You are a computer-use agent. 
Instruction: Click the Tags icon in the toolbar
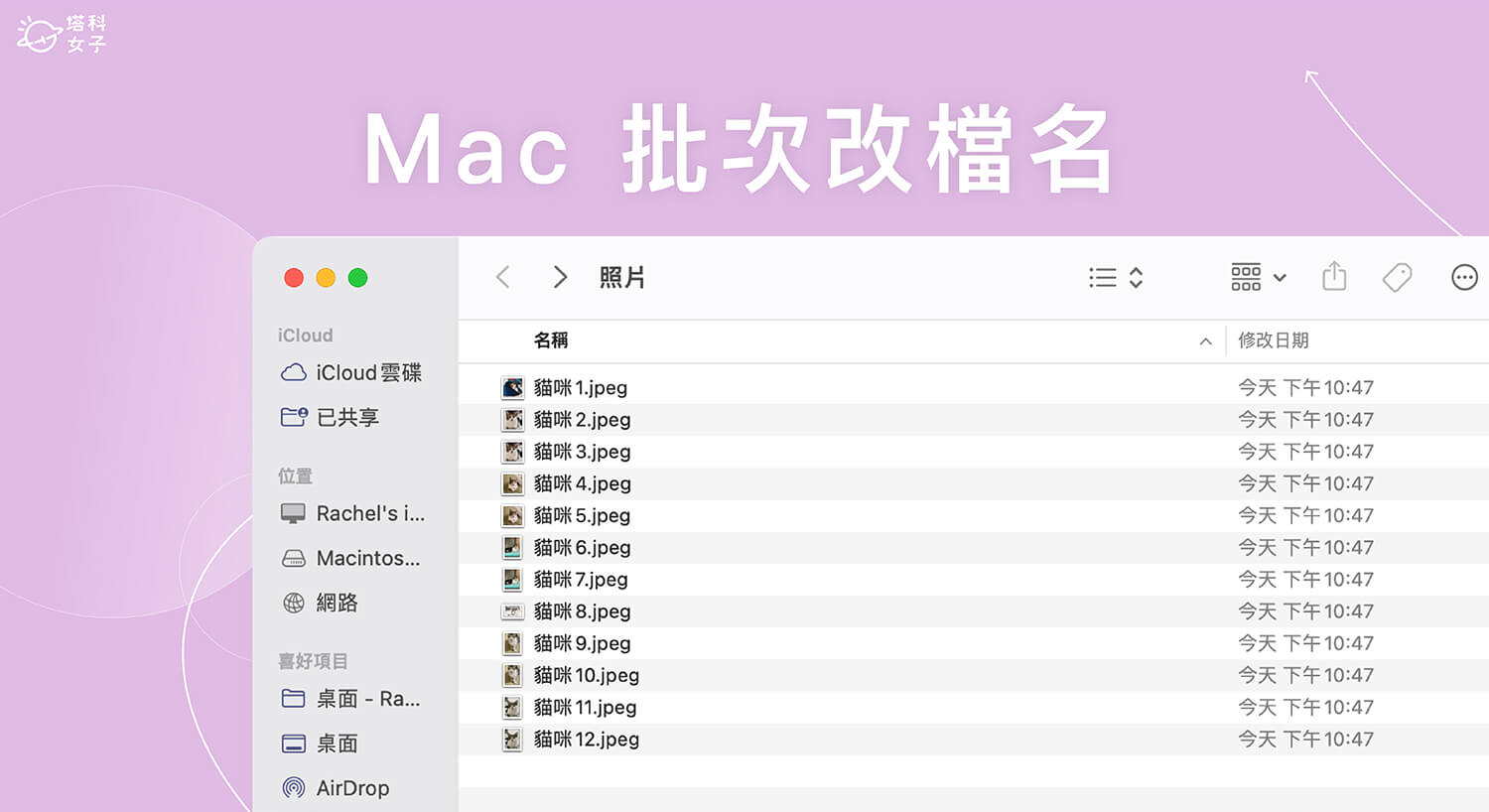tap(1398, 277)
